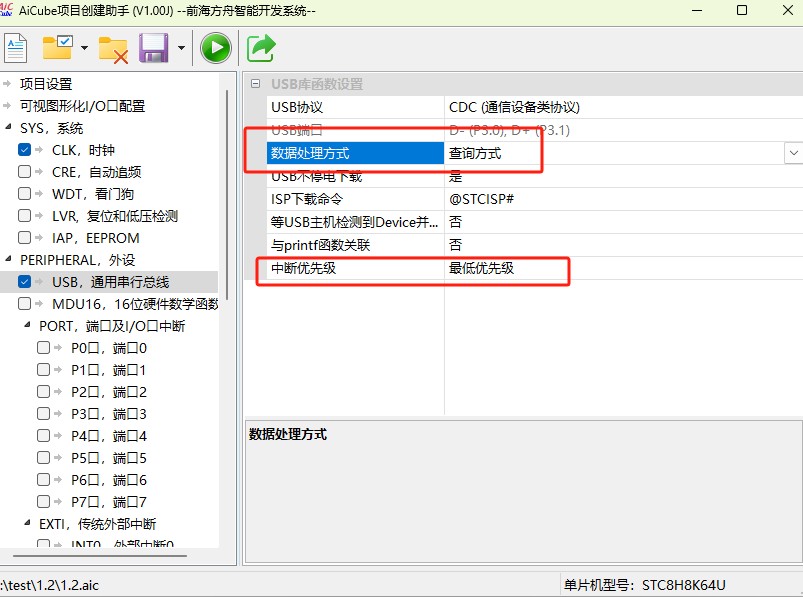Open 可视图形化I/O口配置 tree item

(x=82, y=106)
